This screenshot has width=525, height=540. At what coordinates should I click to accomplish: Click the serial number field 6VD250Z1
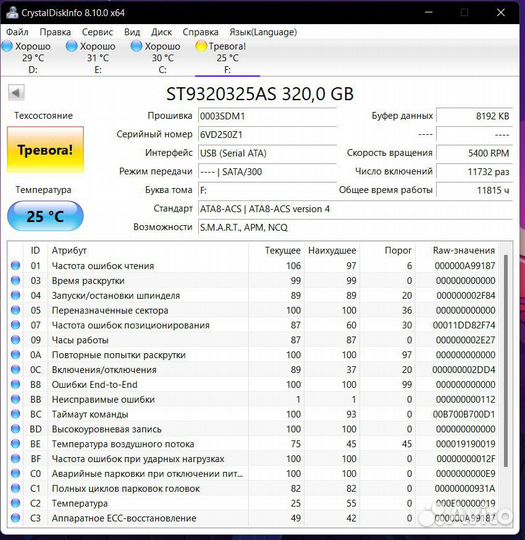click(x=267, y=134)
